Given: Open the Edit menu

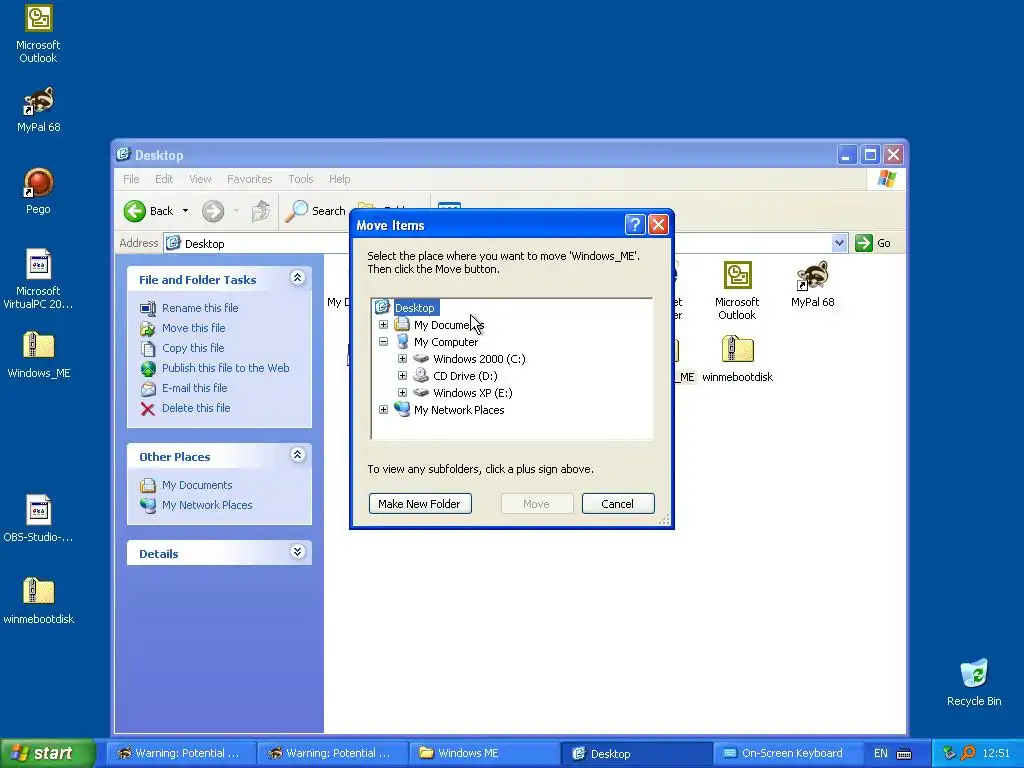Looking at the screenshot, I should [164, 179].
